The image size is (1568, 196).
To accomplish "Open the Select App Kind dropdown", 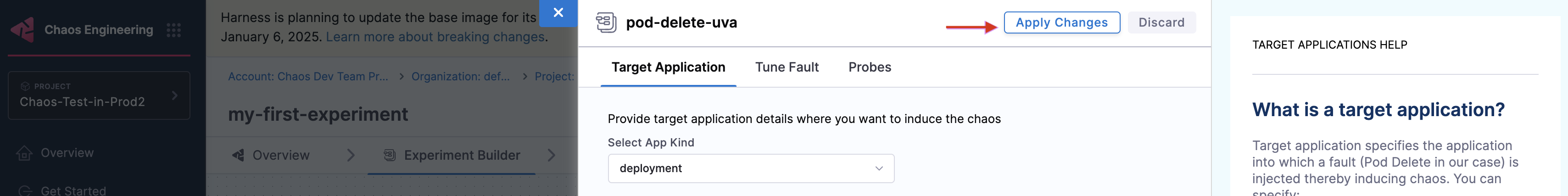I will 751,168.
